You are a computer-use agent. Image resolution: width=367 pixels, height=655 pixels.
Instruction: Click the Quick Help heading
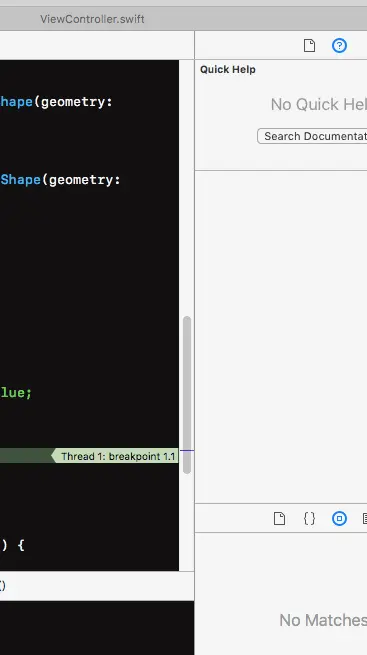tap(228, 70)
